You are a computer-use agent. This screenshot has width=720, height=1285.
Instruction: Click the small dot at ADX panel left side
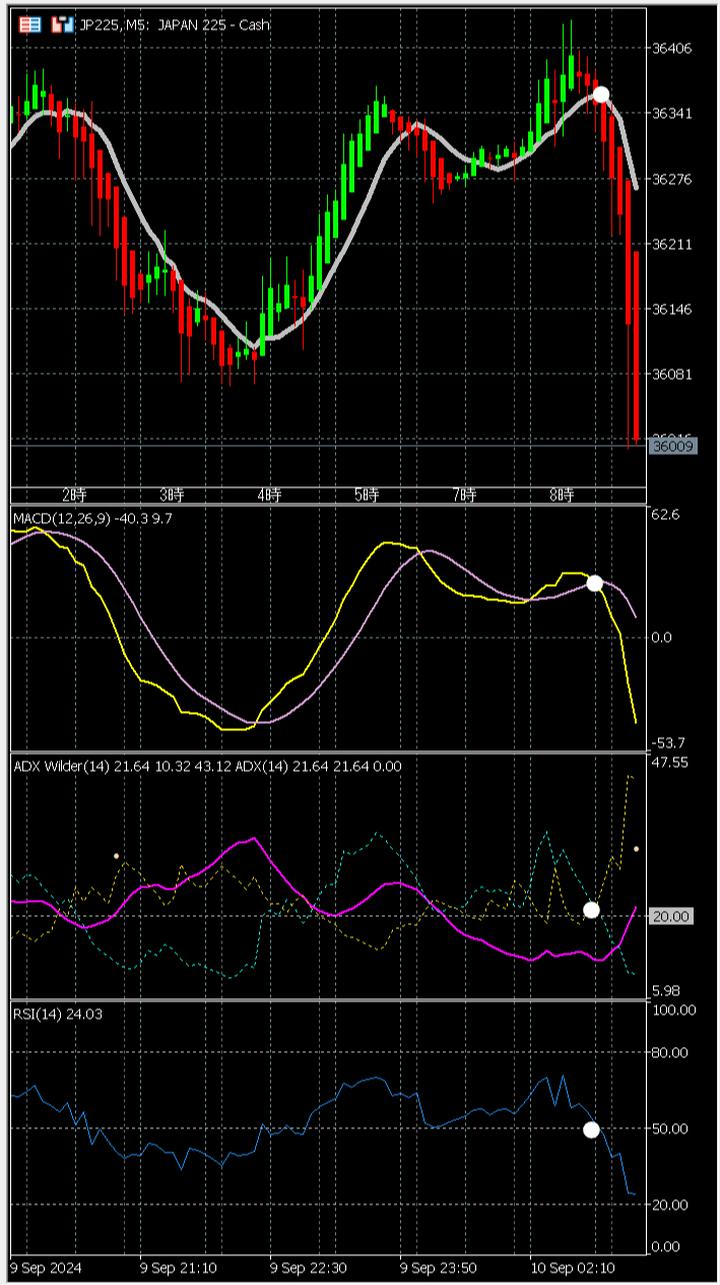click(116, 856)
